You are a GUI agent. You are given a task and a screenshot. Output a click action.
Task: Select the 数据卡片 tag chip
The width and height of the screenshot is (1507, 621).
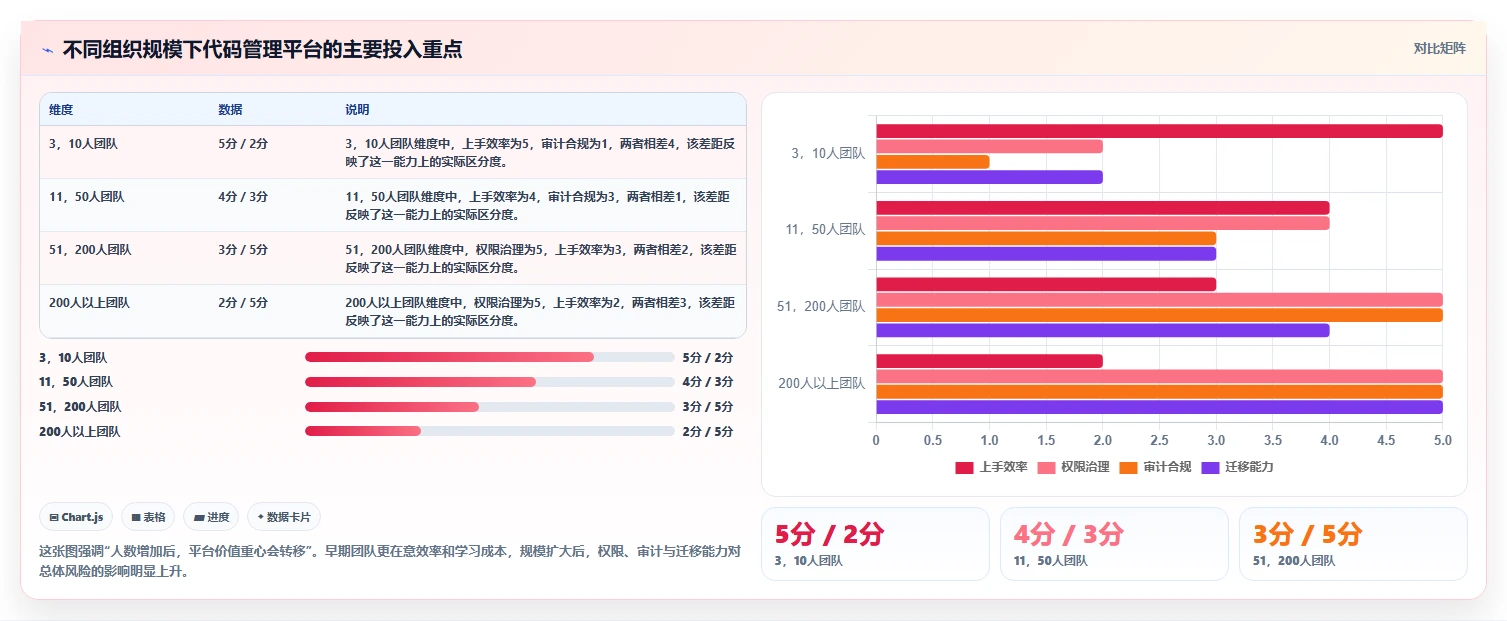284,517
